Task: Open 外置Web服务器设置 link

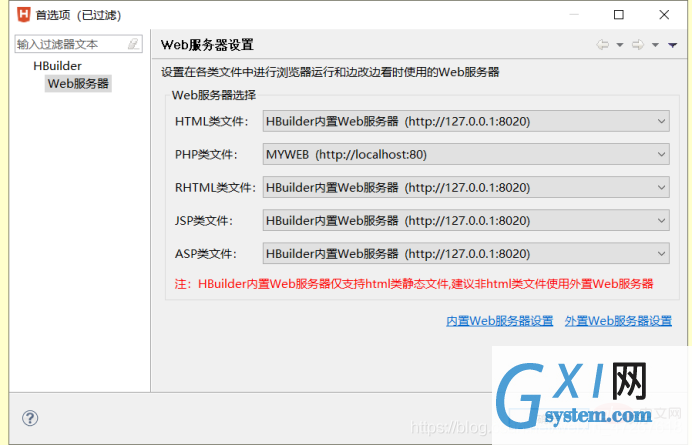Action: pos(618,321)
